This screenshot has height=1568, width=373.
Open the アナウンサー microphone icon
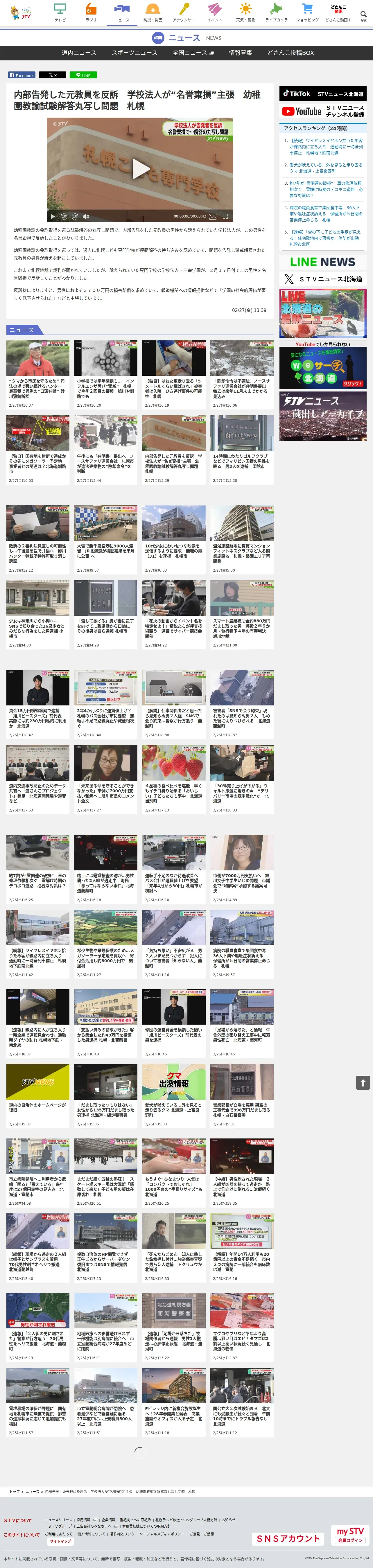click(184, 12)
